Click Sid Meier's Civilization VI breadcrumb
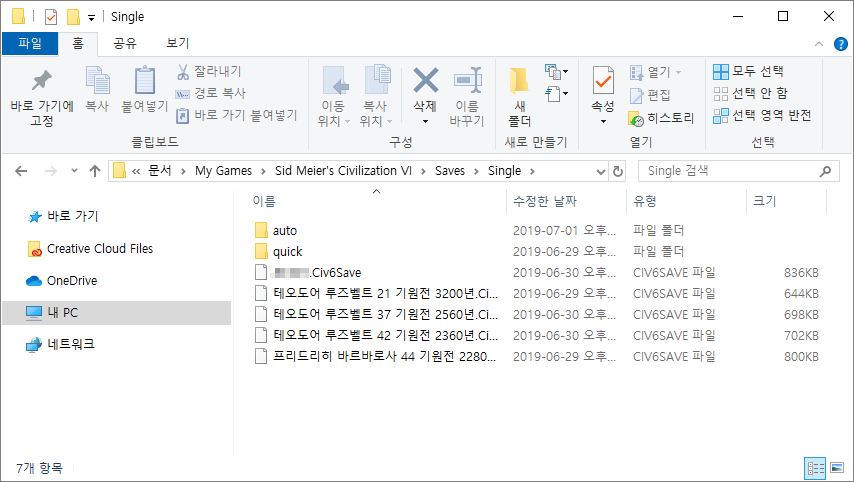The height and width of the screenshot is (482, 854). [343, 171]
